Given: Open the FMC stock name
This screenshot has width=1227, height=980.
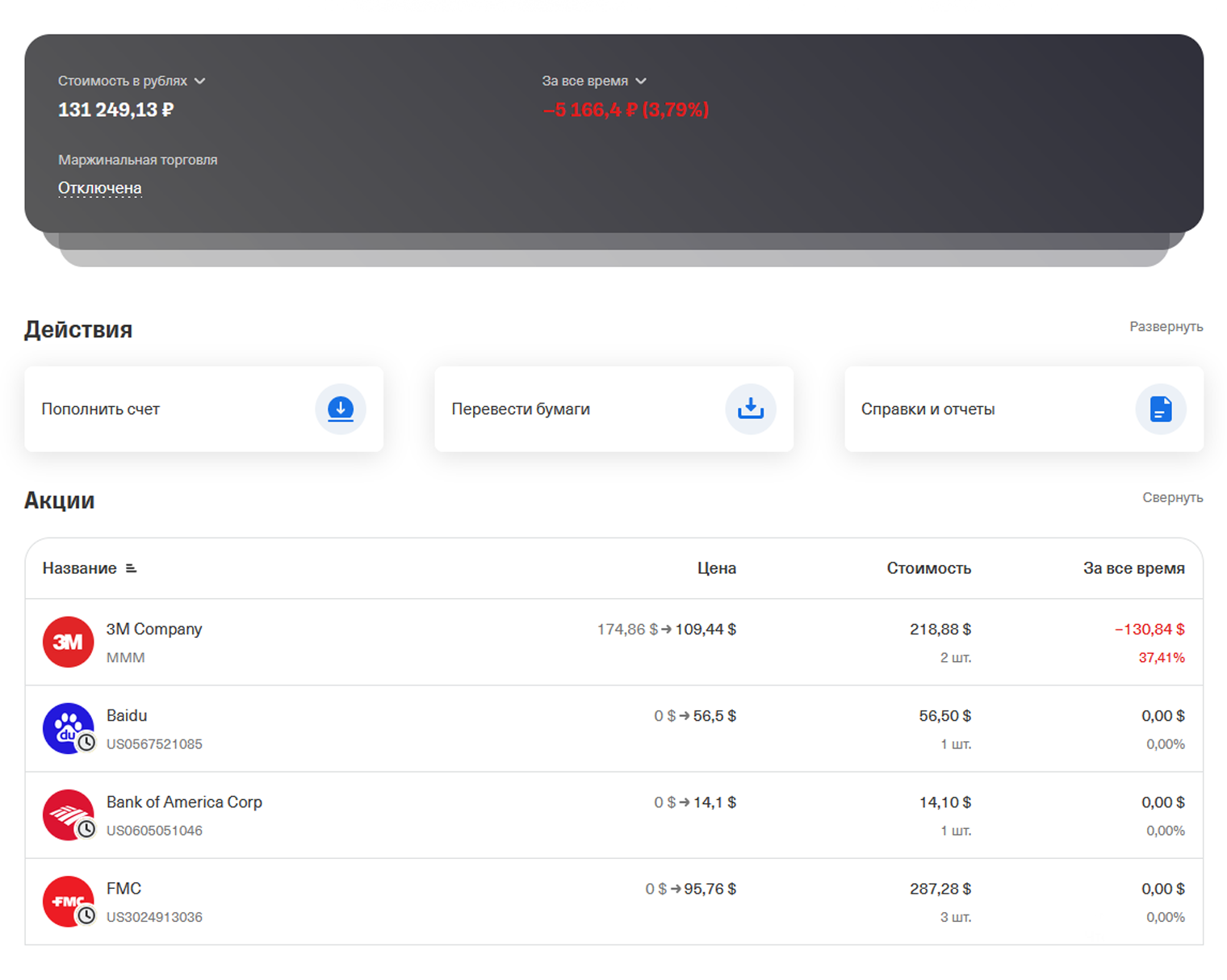Looking at the screenshot, I should [124, 888].
